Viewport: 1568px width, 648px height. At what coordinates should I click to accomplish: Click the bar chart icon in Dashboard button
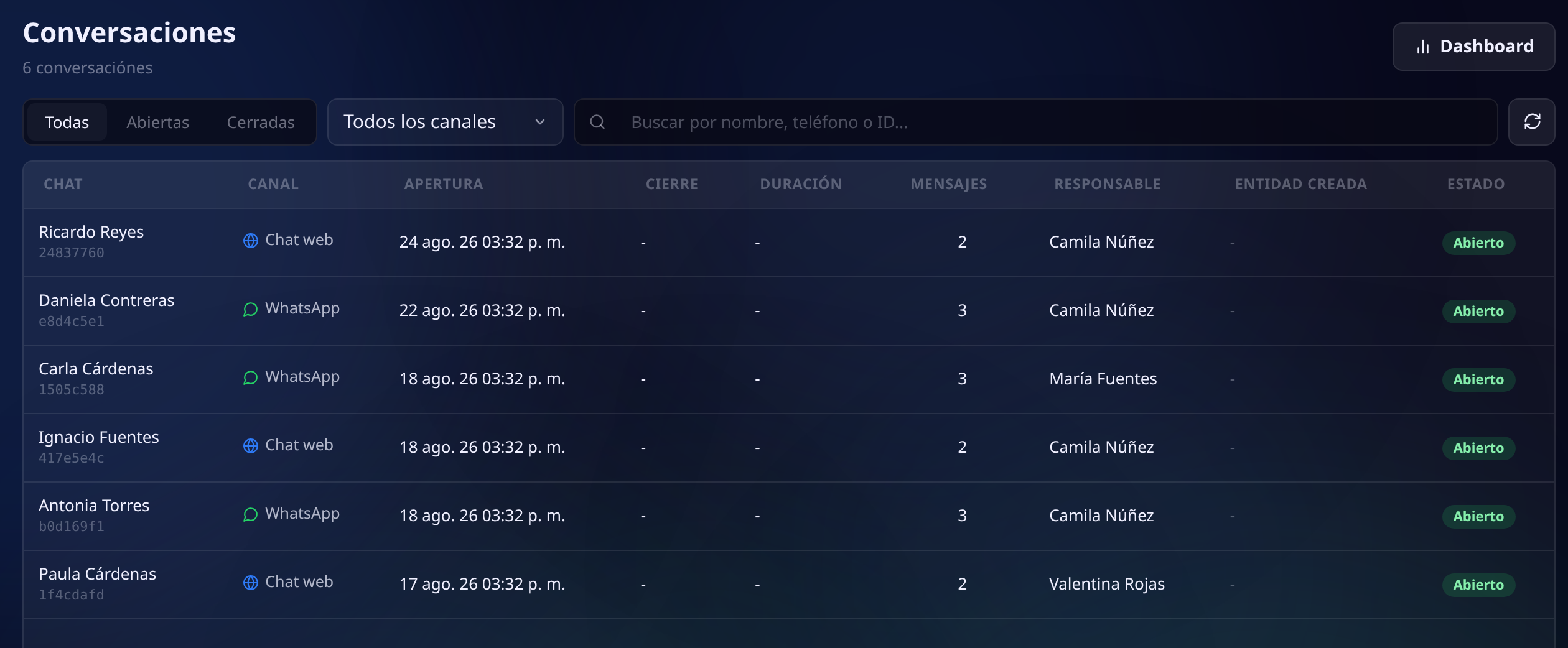coord(1422,47)
